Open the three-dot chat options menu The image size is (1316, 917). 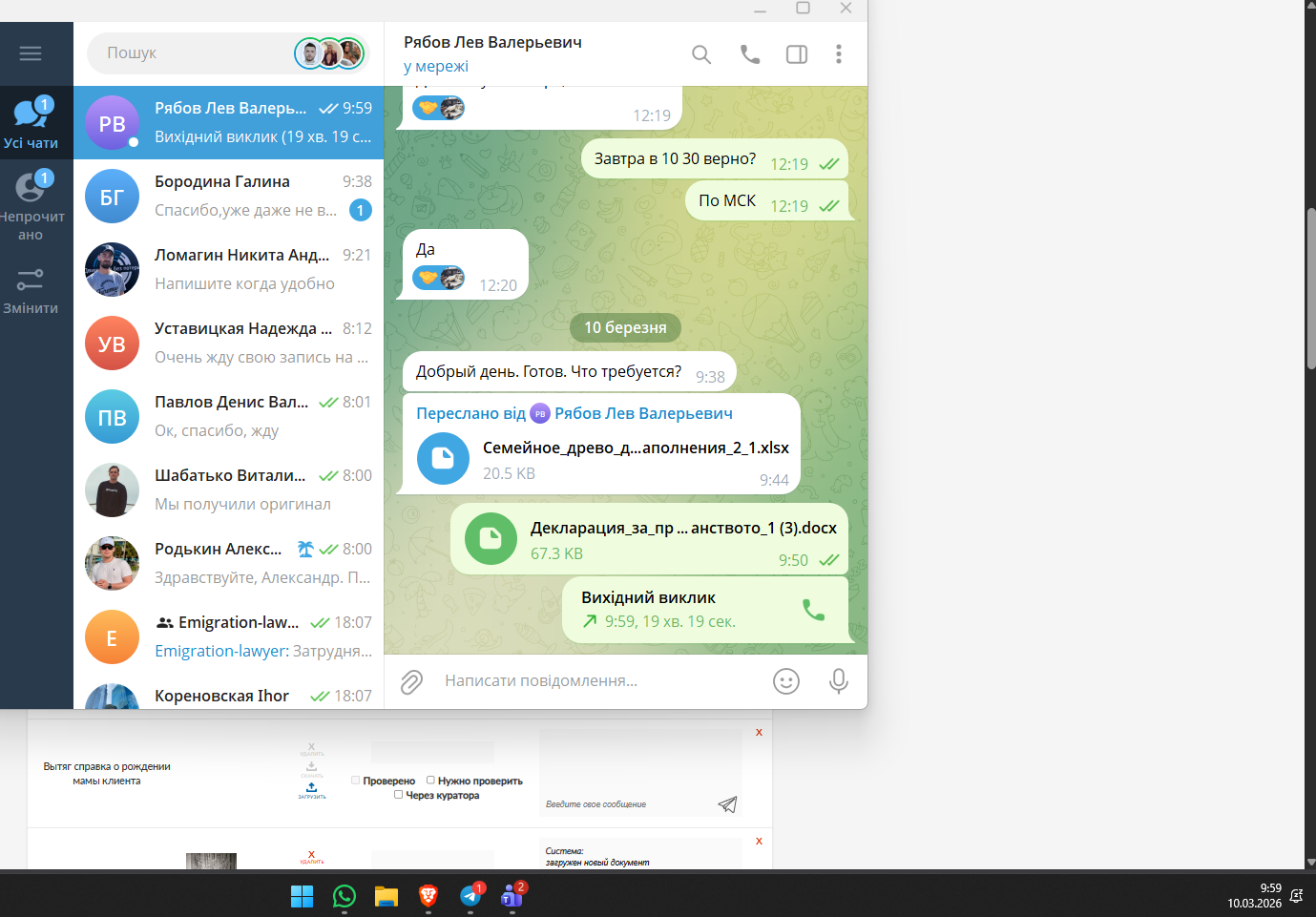coord(839,54)
